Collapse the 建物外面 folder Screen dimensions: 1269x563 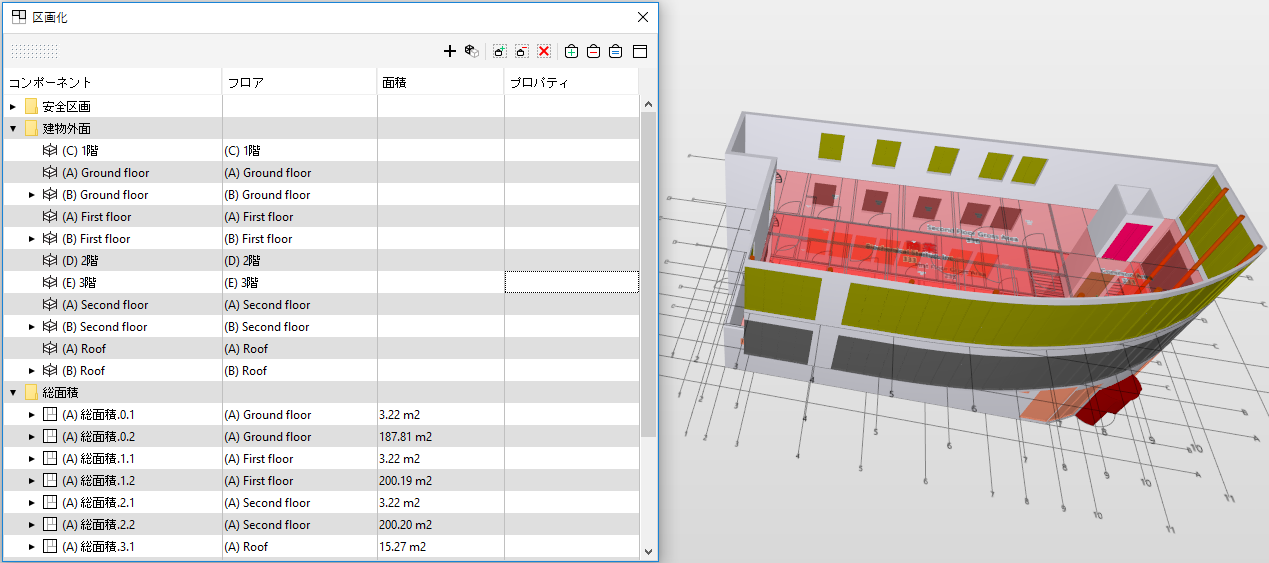point(13,128)
